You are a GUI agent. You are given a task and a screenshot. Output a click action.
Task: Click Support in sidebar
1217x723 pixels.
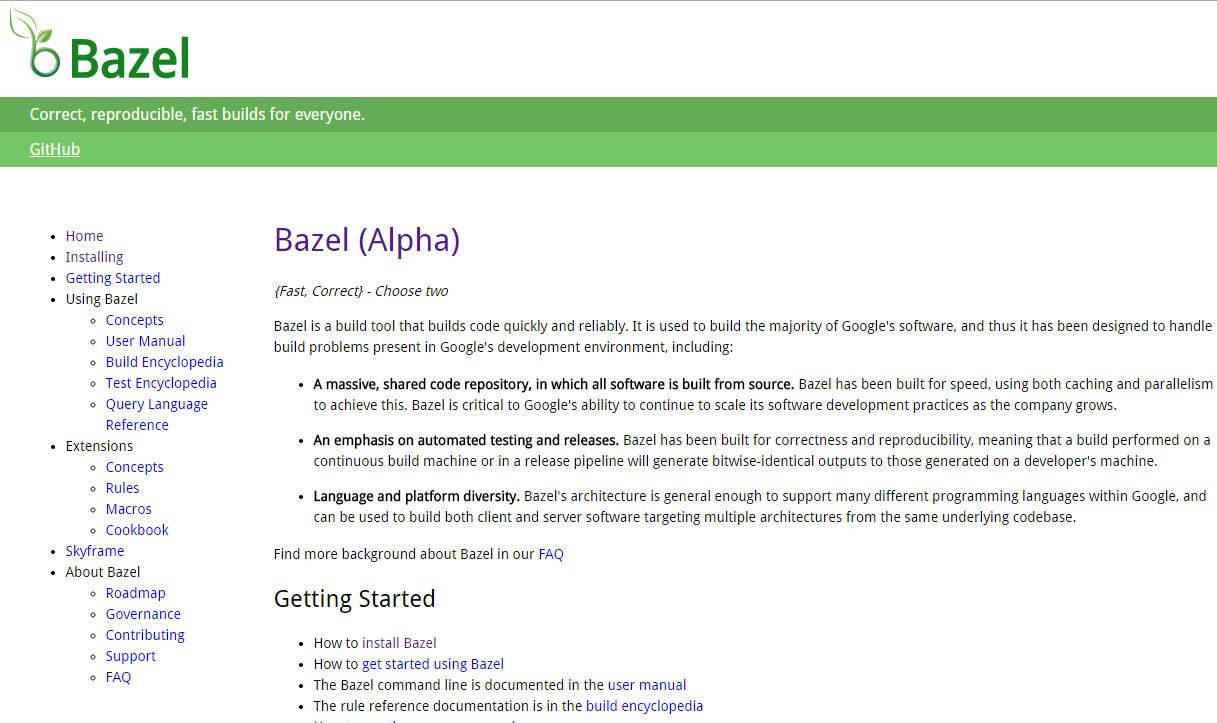pyautogui.click(x=131, y=656)
